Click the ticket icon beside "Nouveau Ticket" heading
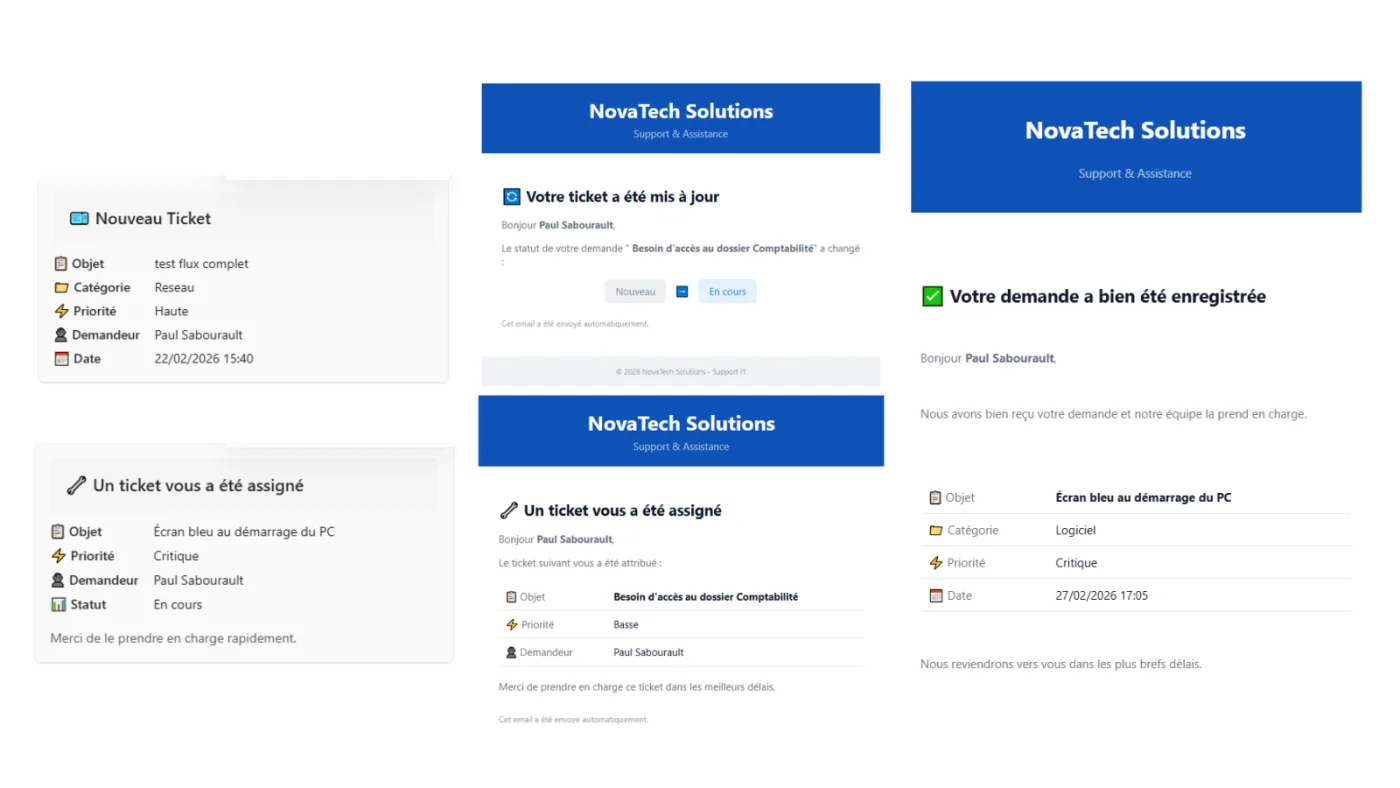Screen dimensions: 1400x788 (x=79, y=219)
